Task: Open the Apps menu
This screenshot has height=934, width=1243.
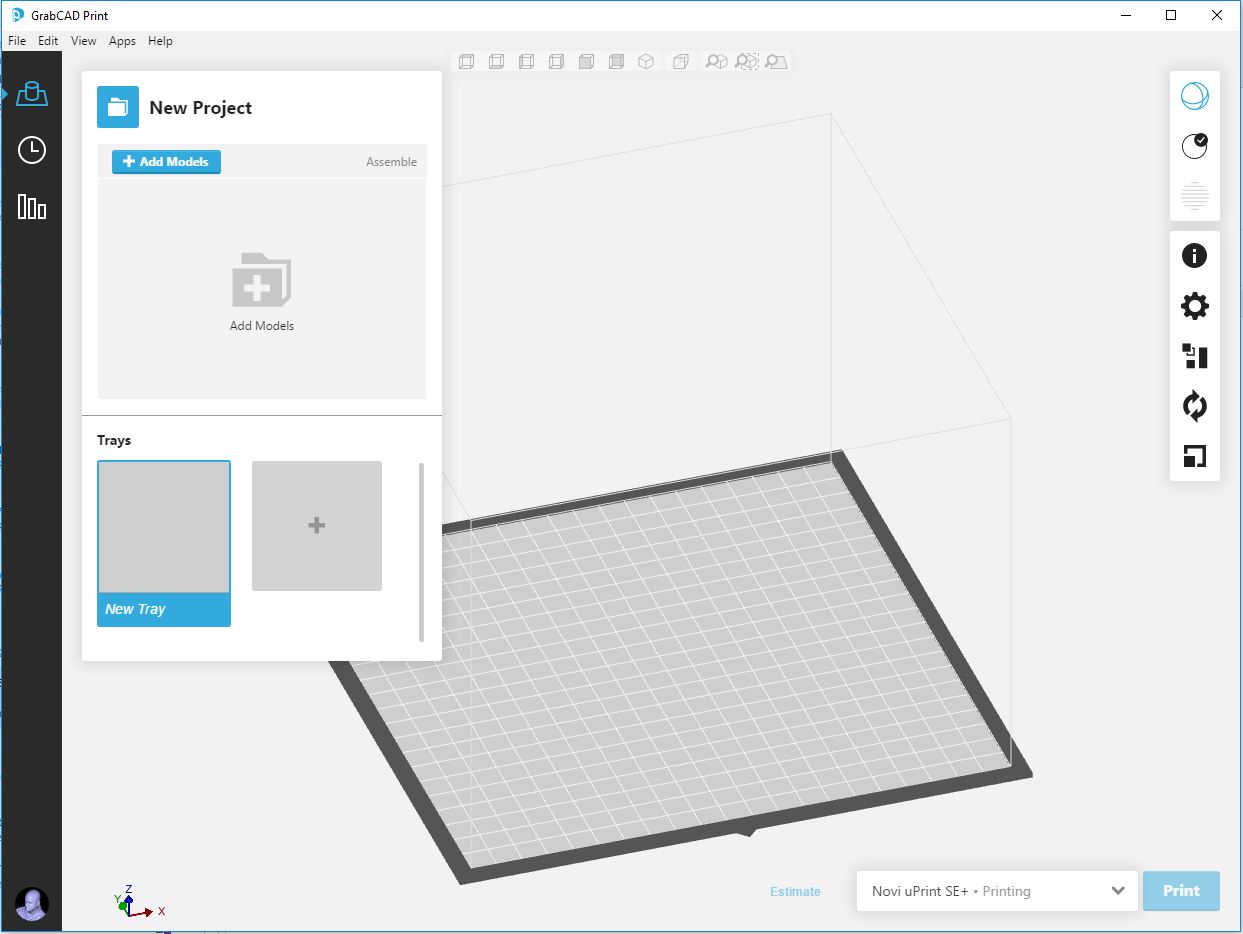Action: (x=122, y=41)
